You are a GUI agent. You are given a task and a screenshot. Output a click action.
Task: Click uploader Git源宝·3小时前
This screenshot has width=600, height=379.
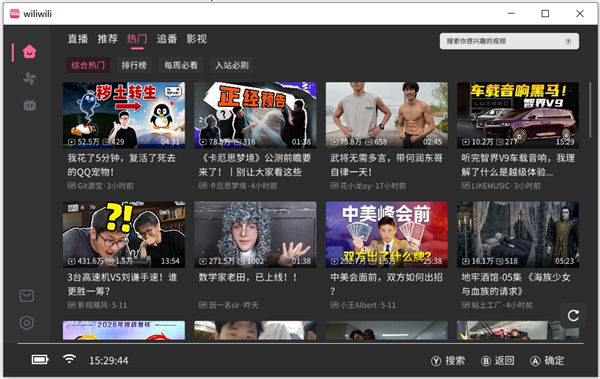pos(101,186)
